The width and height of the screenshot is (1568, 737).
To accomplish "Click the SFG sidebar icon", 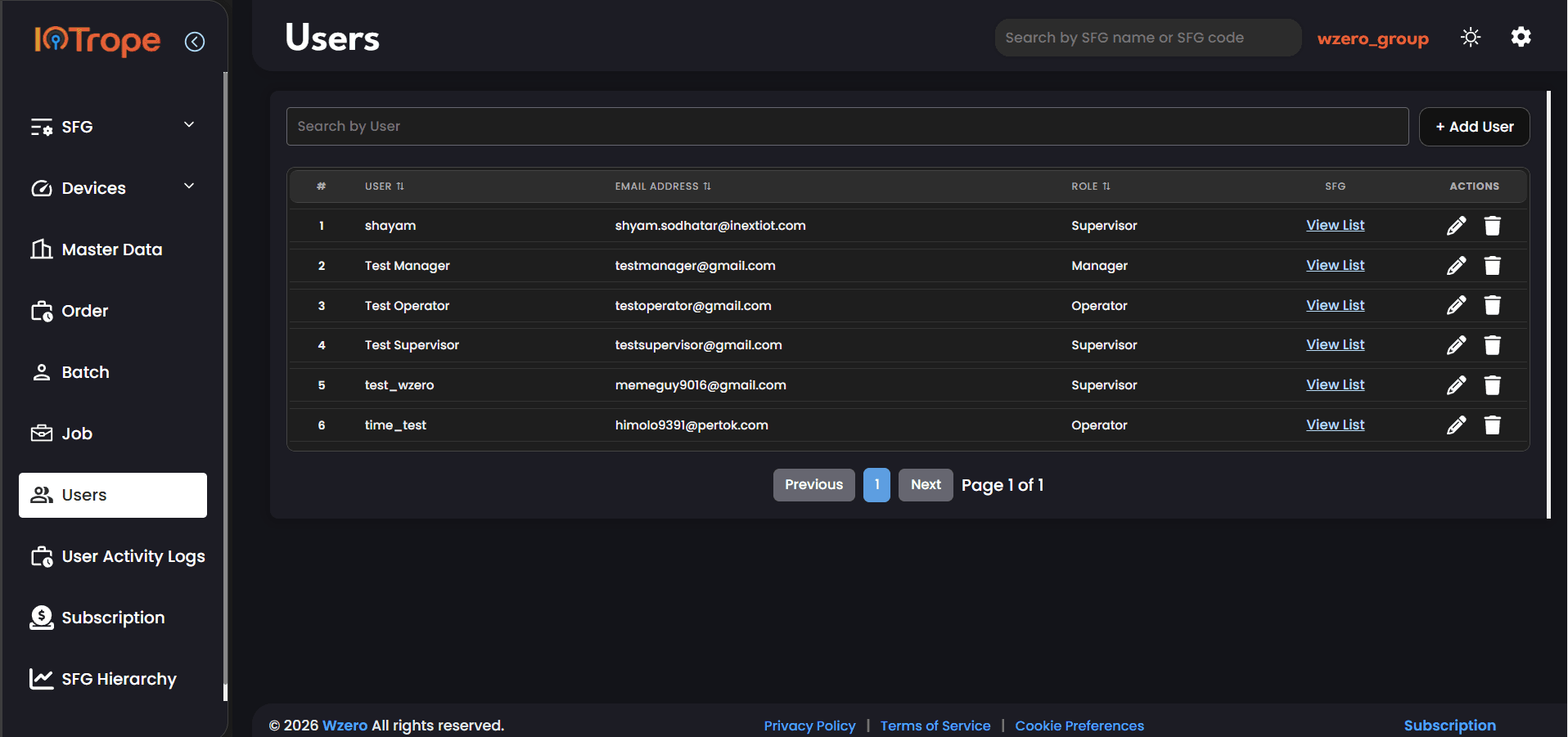I will 42,127.
